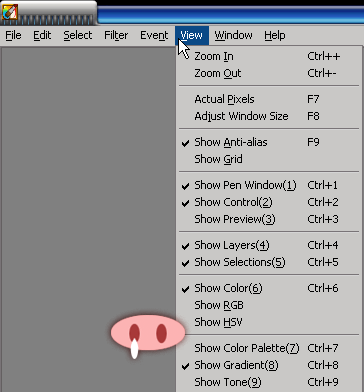Open the Edit menu
The image size is (364, 392).
[x=42, y=35]
